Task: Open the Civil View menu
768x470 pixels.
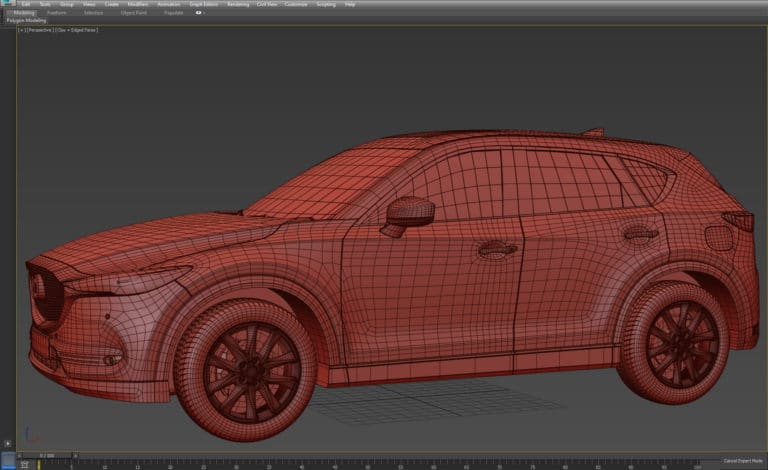Action: [267, 4]
